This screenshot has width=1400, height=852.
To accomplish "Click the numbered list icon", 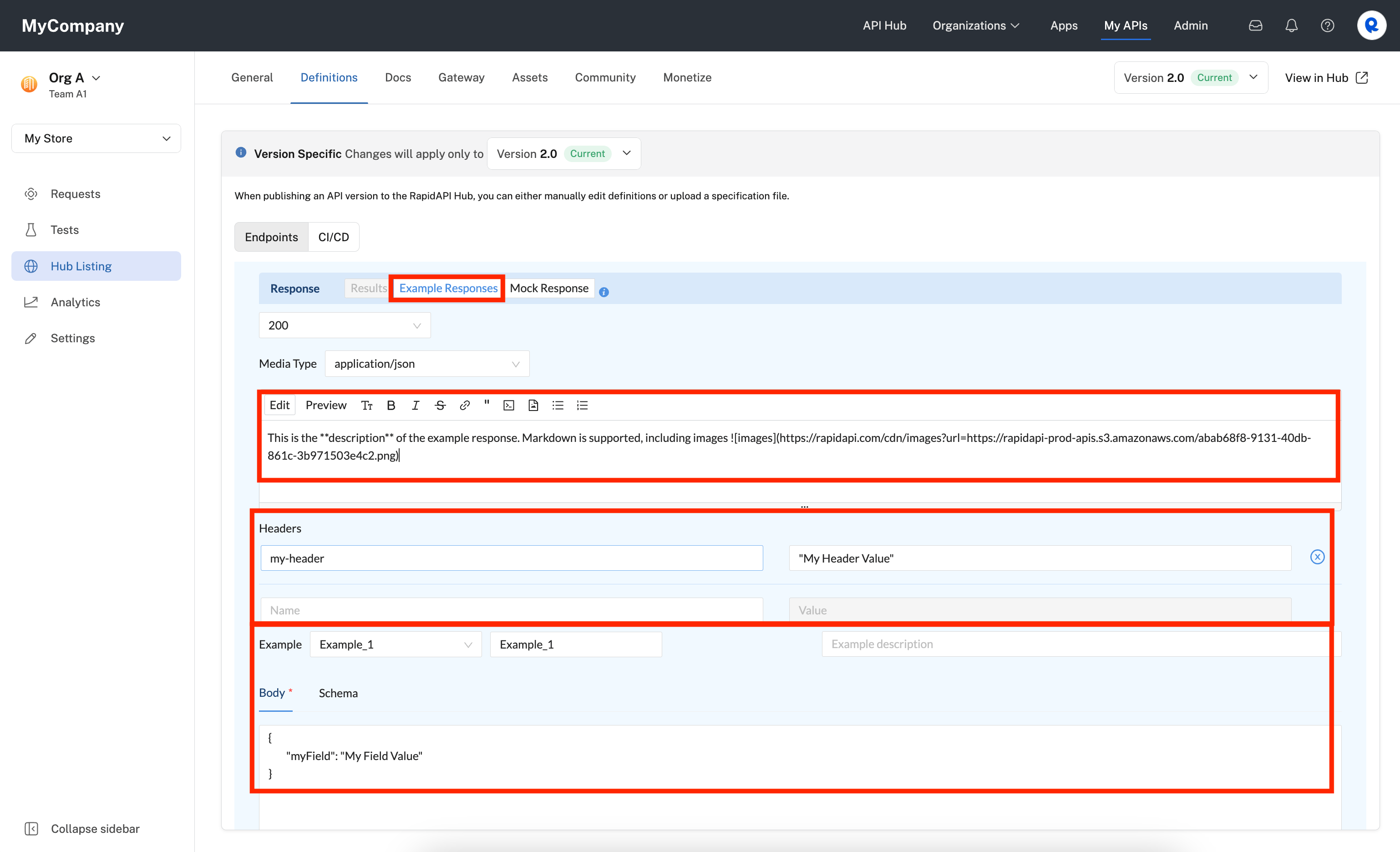I will click(582, 405).
